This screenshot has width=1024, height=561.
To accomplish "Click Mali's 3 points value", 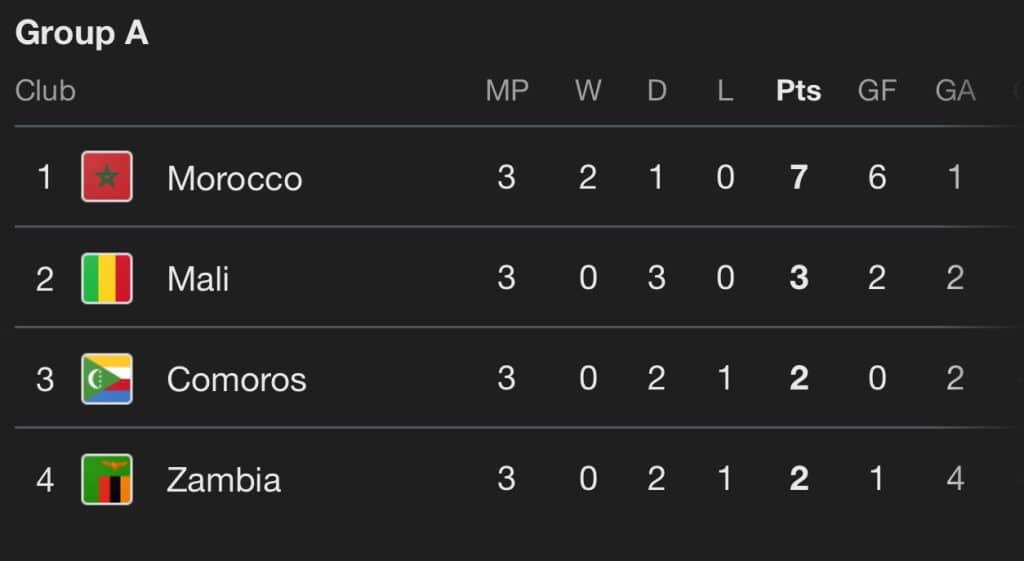I will point(798,278).
